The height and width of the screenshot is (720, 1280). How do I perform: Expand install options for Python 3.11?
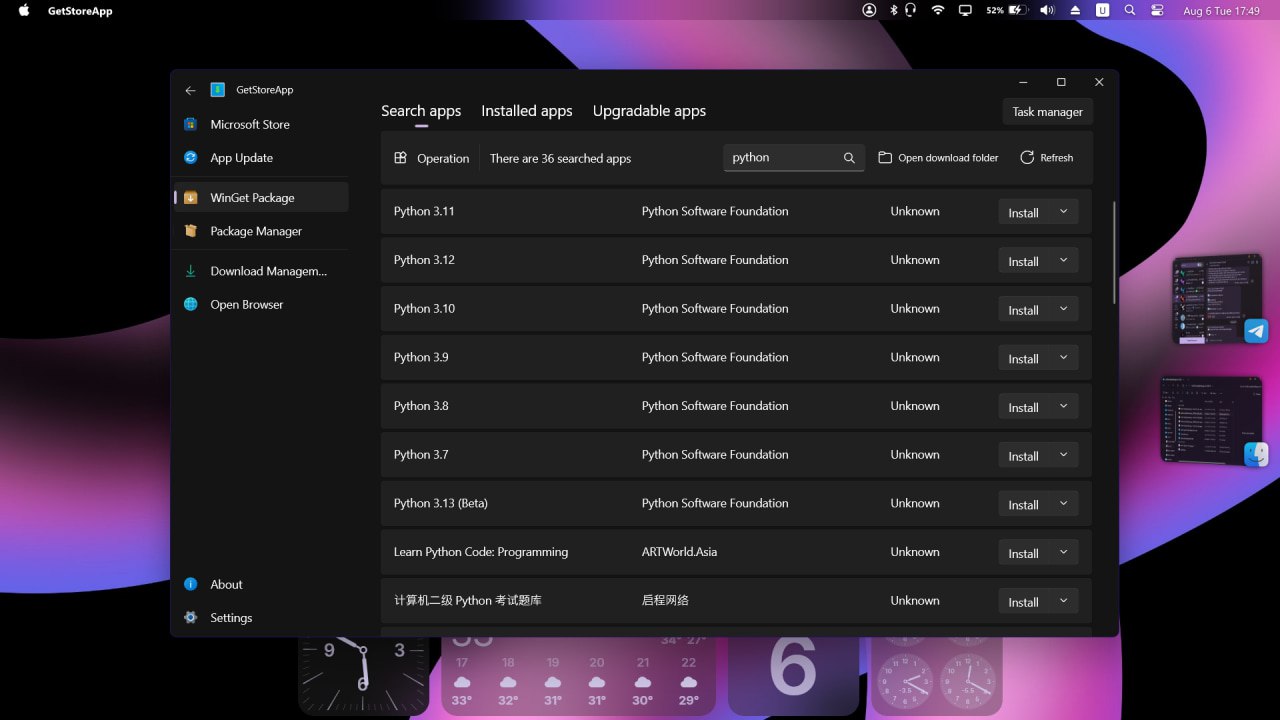point(1063,212)
